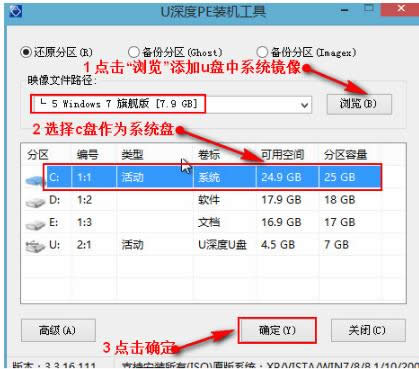Click the app logo in title bar
This screenshot has width=419, height=369.
point(16,12)
